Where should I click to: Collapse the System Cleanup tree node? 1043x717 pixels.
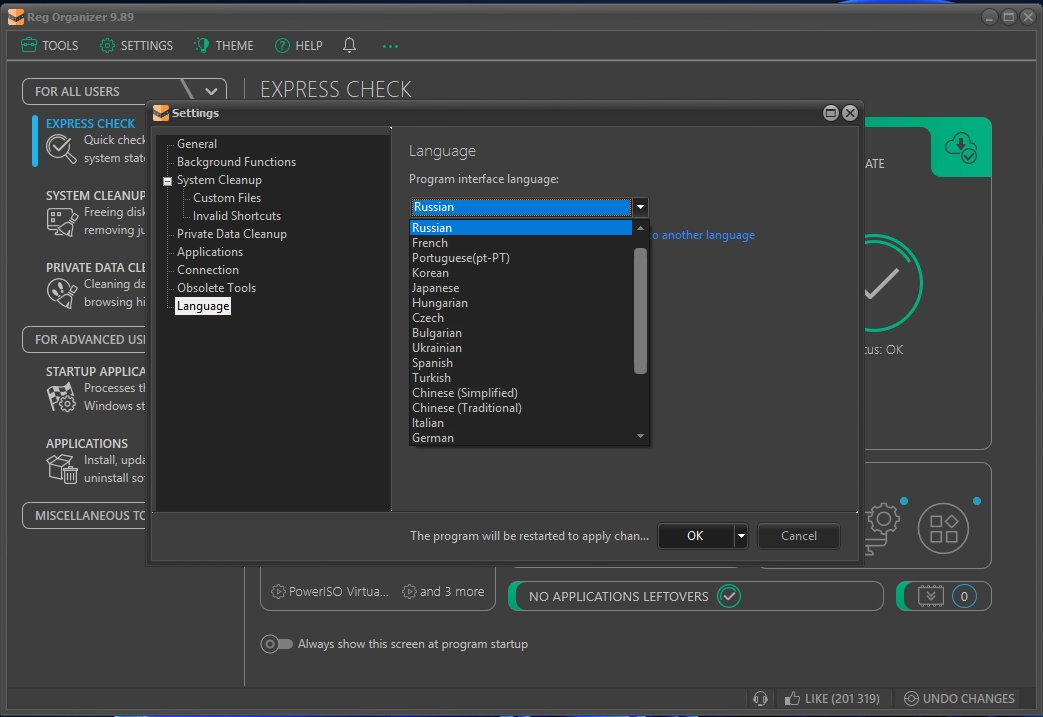(x=167, y=181)
